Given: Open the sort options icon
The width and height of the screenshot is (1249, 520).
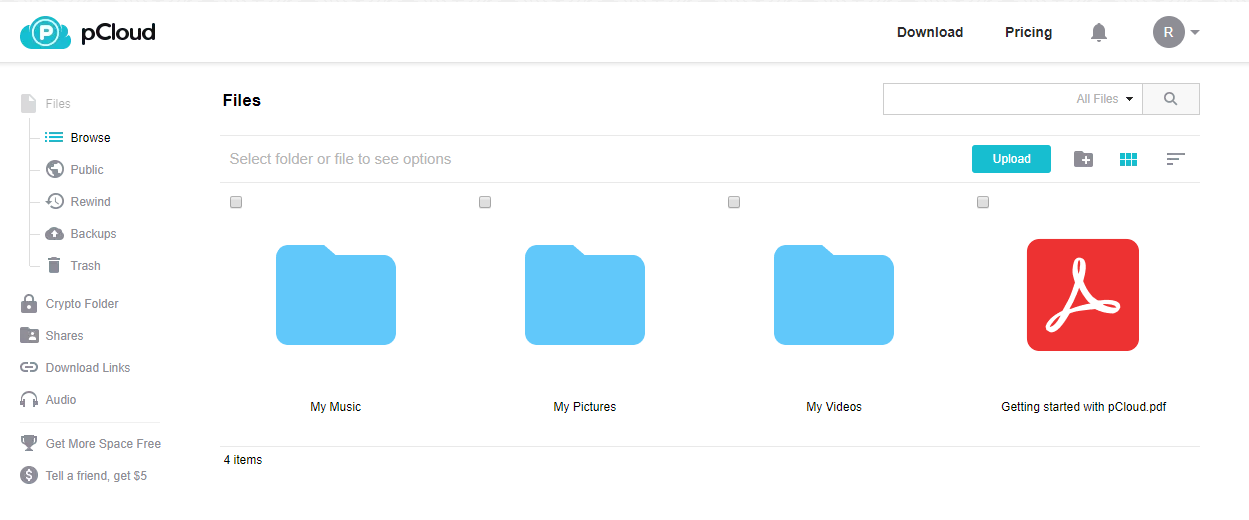Looking at the screenshot, I should 1175,159.
